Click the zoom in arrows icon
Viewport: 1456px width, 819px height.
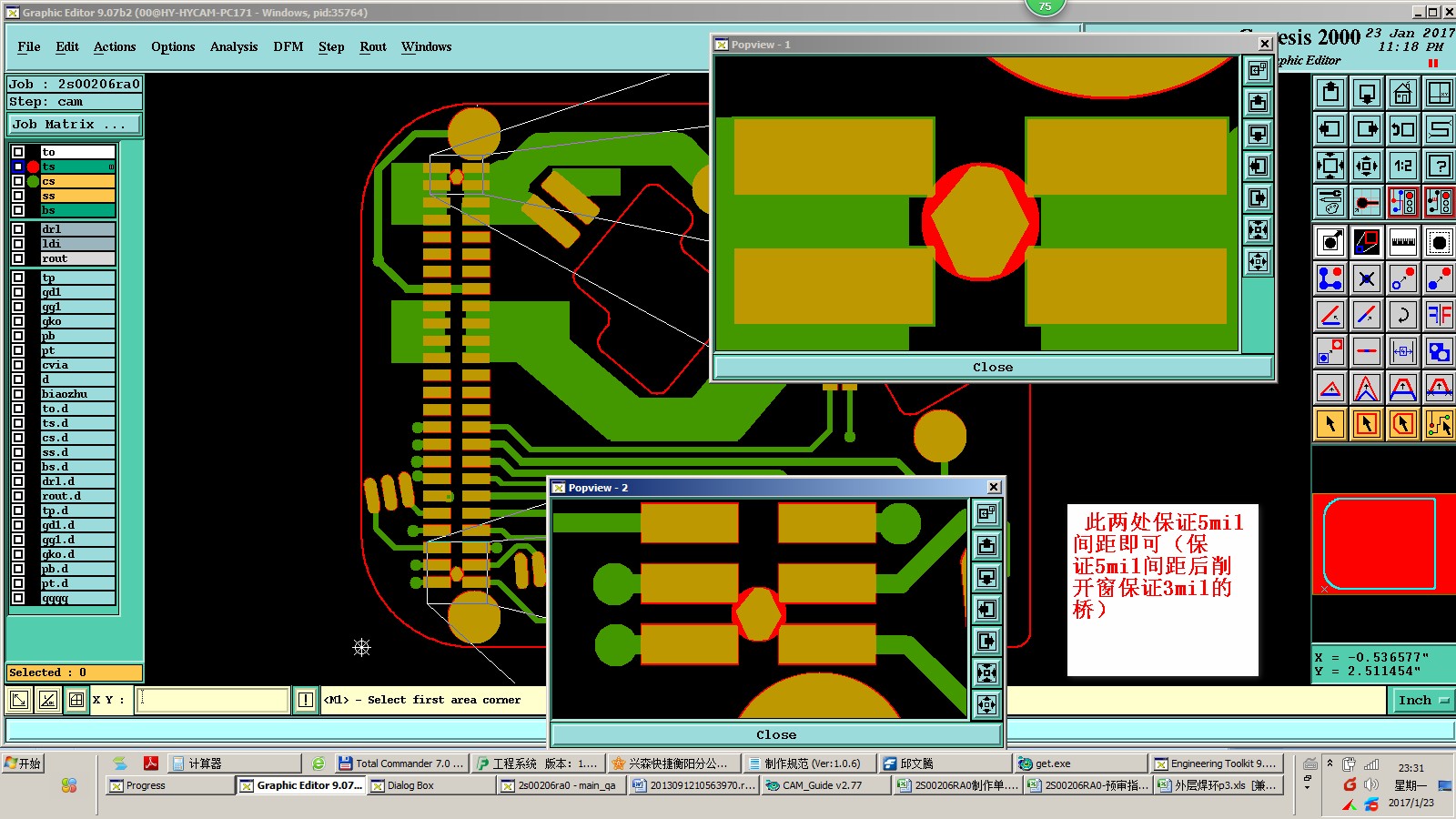point(1330,166)
